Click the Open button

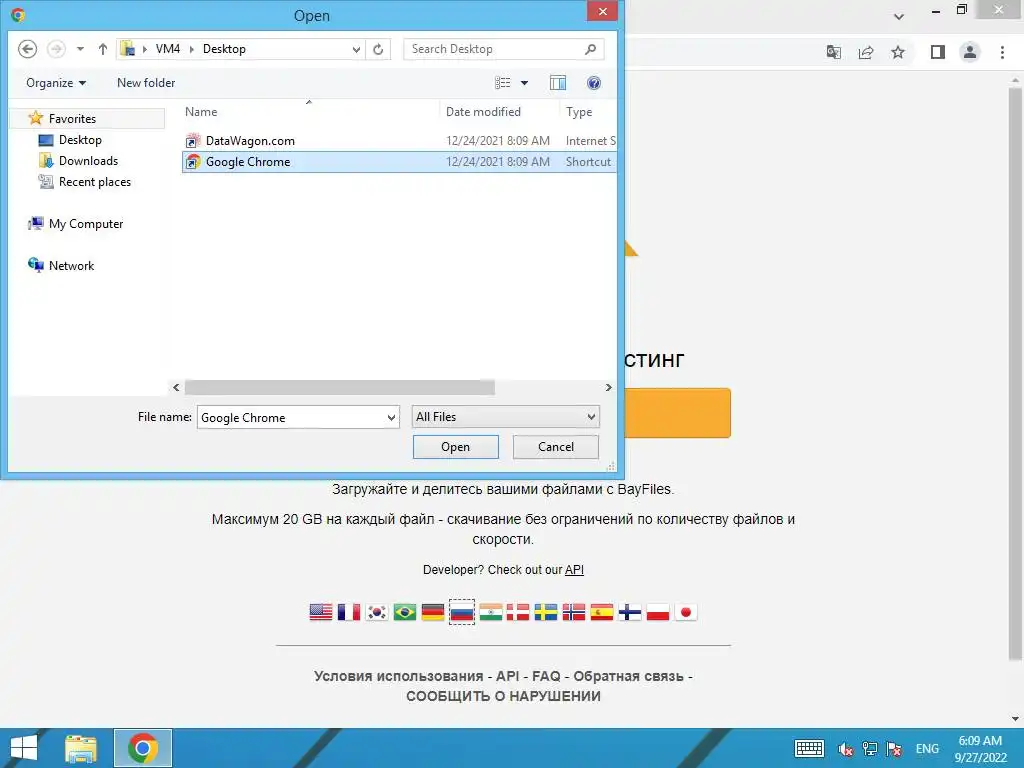[456, 447]
